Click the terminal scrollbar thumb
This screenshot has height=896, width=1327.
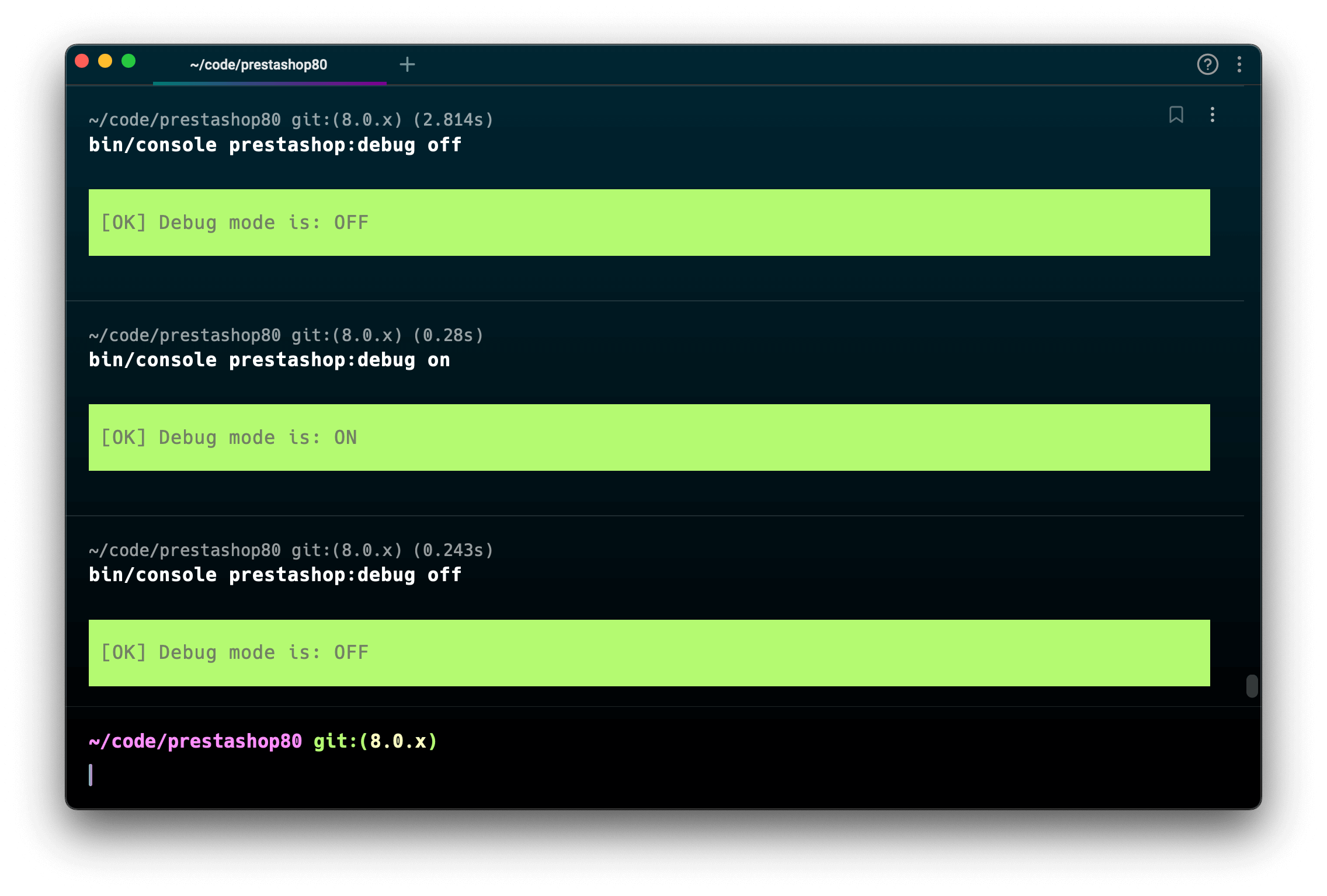[x=1252, y=686]
